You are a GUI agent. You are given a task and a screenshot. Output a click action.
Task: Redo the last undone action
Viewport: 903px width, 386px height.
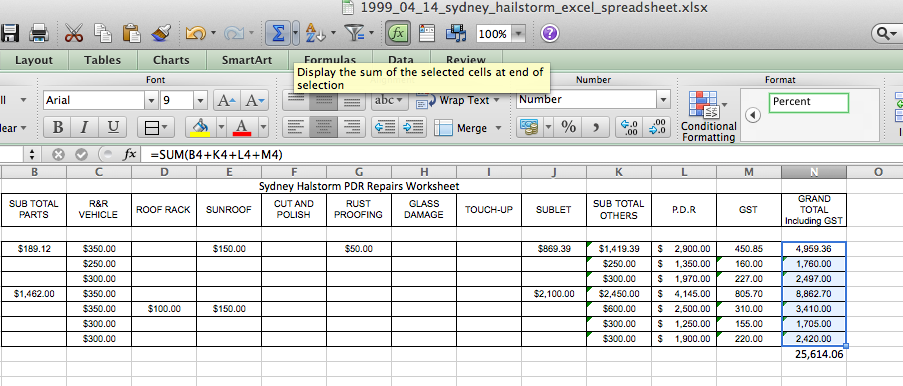[235, 33]
